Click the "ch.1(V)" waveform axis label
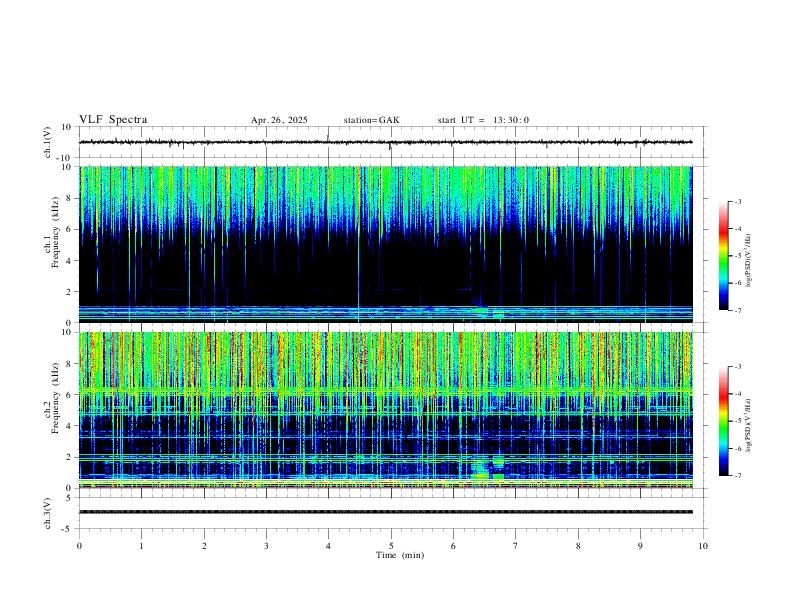The width and height of the screenshot is (792, 612). click(48, 142)
